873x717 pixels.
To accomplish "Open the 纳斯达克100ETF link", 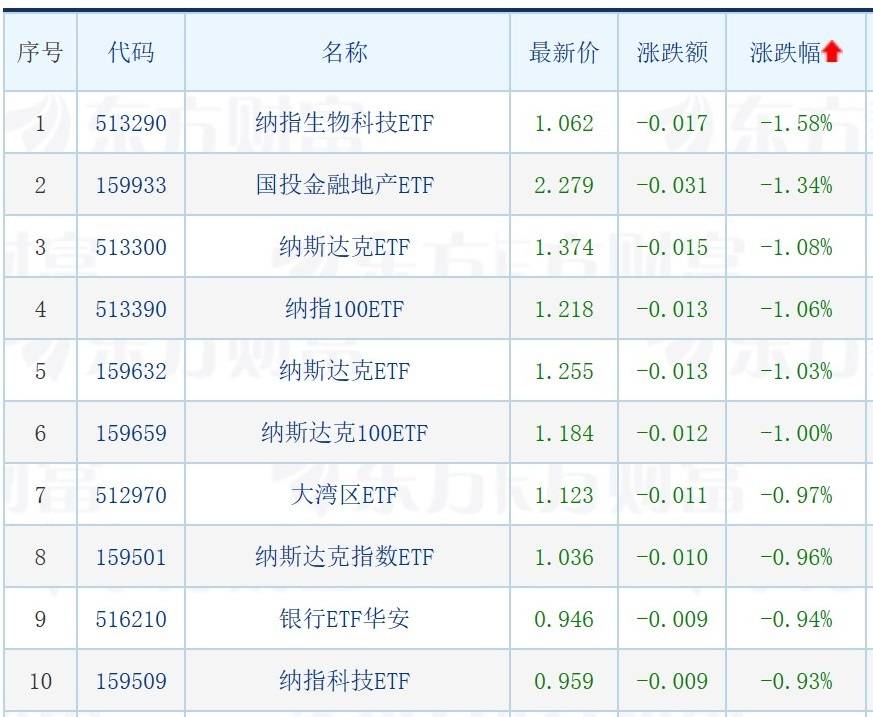I will tap(345, 434).
